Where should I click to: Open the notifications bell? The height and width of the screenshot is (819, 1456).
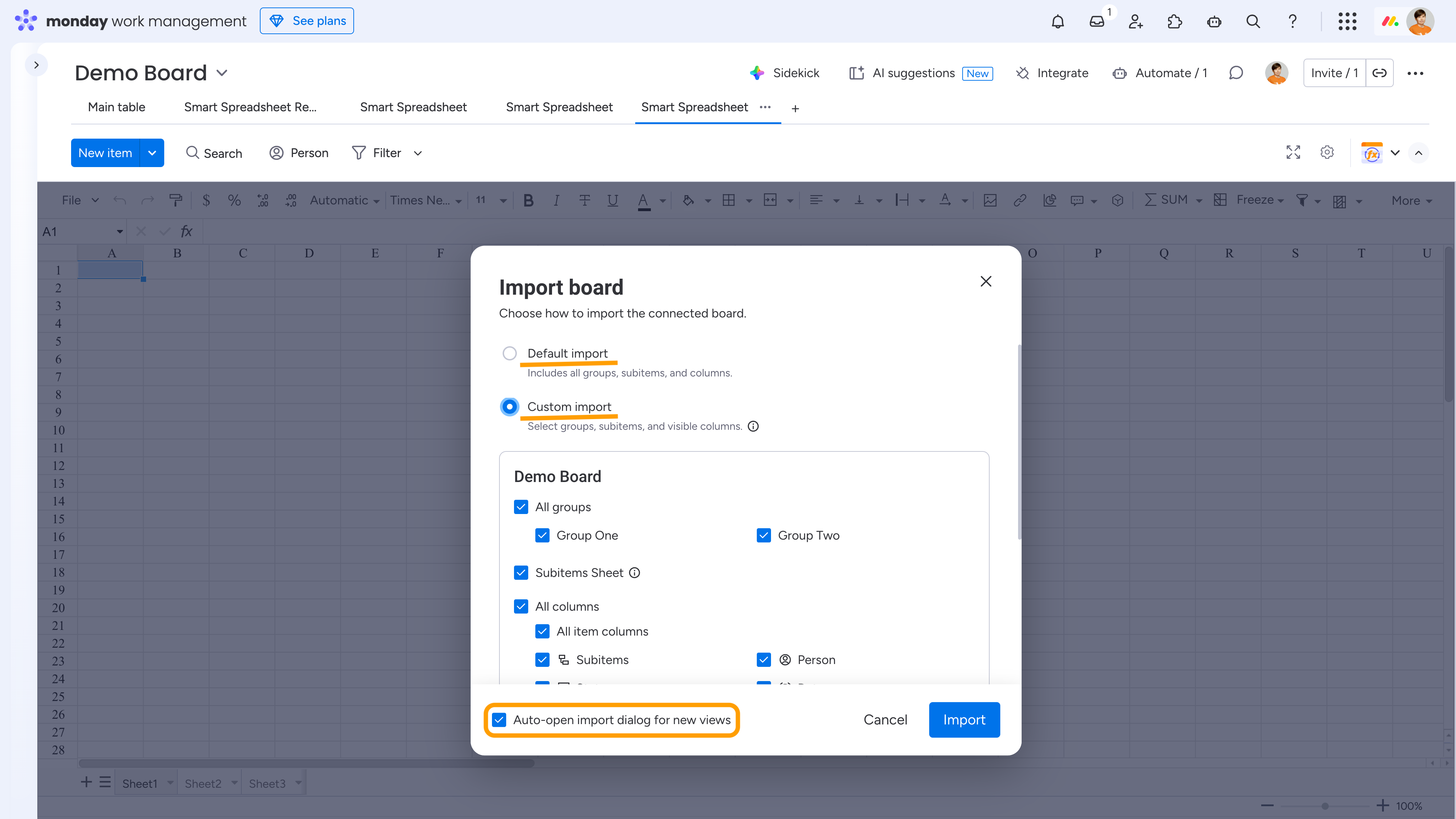(1058, 21)
